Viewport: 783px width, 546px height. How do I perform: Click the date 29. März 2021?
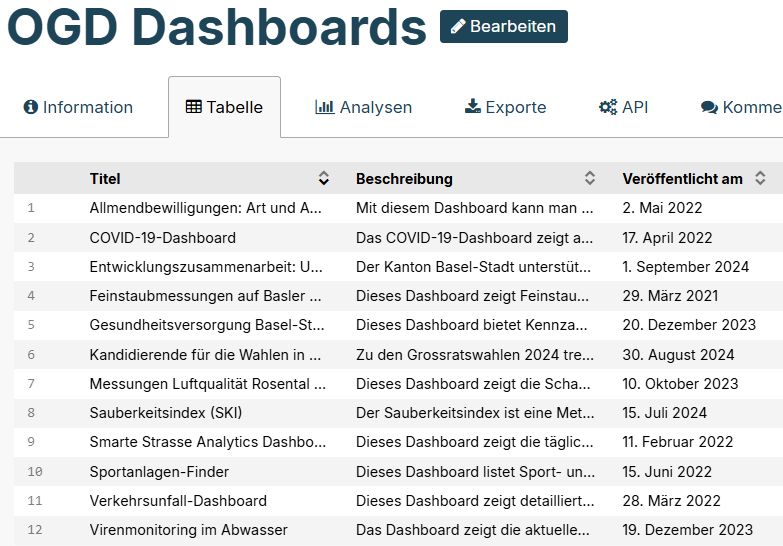click(671, 296)
